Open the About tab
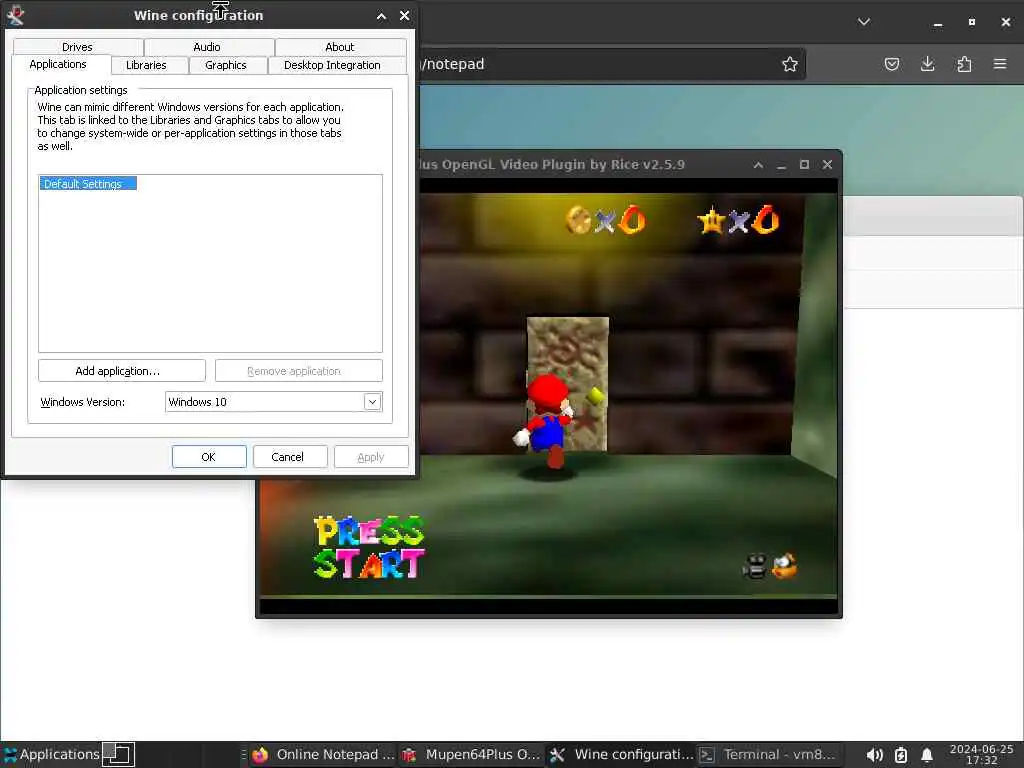Viewport: 1024px width, 768px height. pyautogui.click(x=340, y=47)
